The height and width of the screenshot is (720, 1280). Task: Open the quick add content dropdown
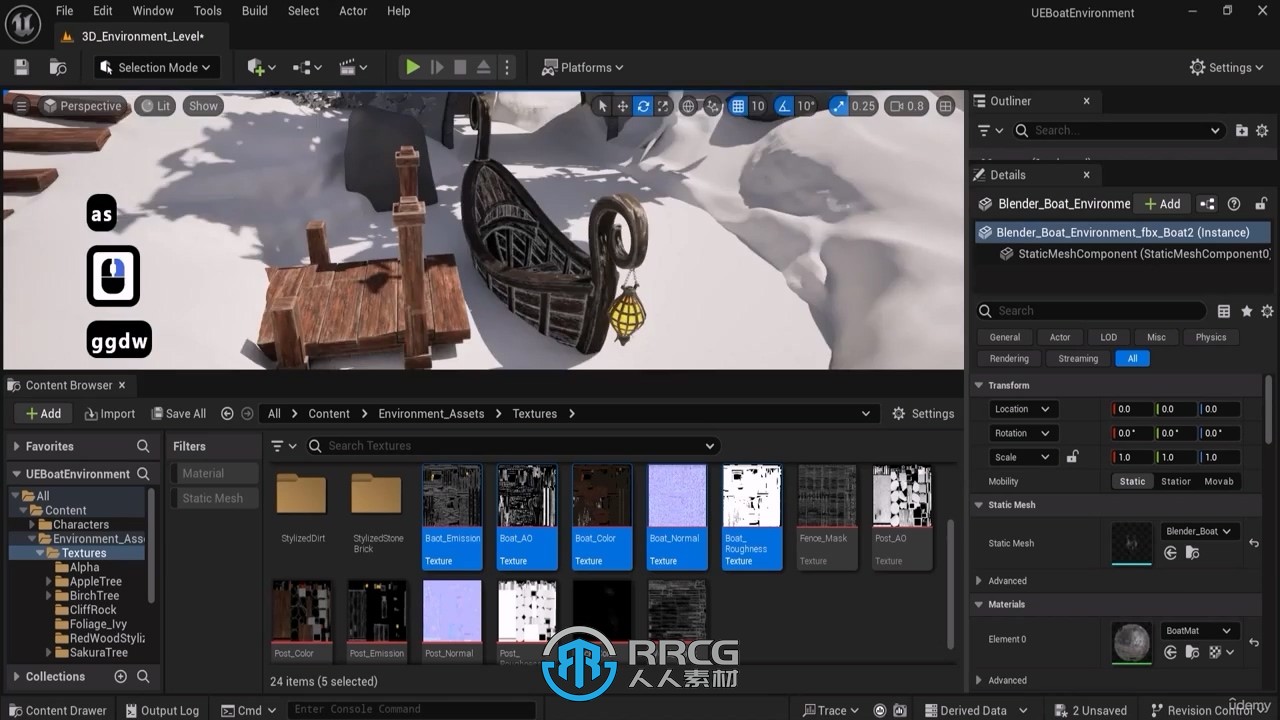[260, 67]
